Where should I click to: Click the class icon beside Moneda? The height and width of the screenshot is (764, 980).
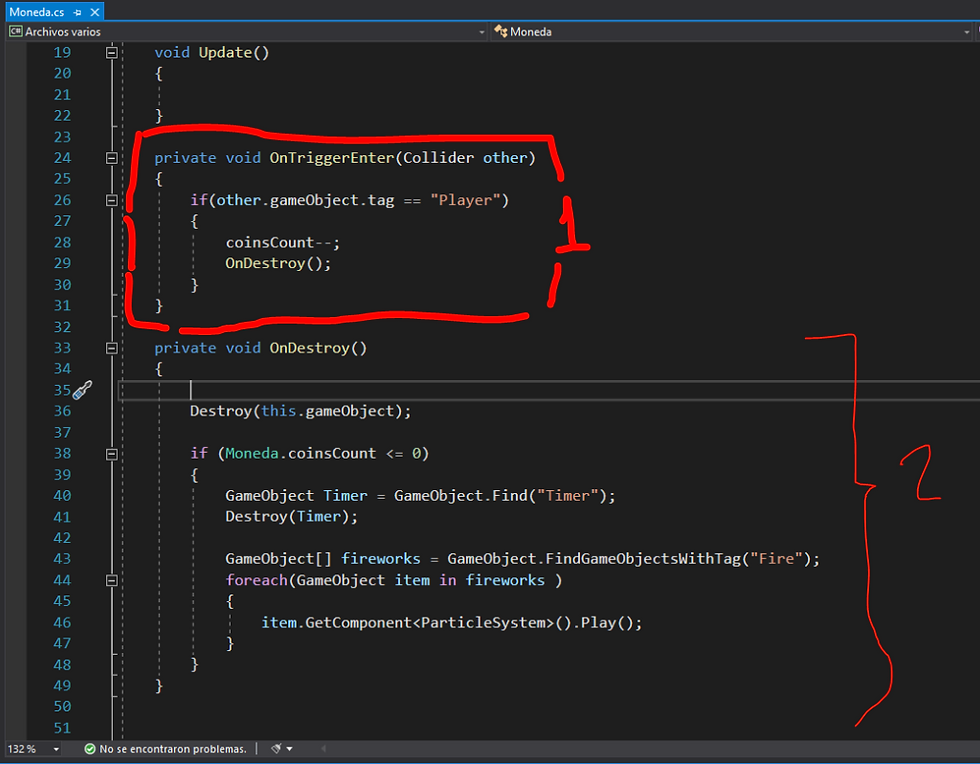pos(501,31)
